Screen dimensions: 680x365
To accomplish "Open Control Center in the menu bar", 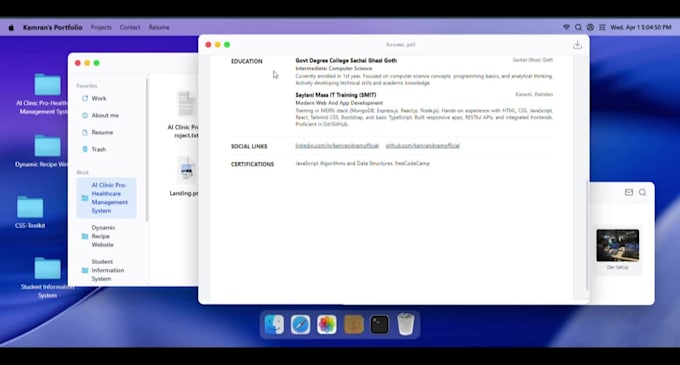I will [x=602, y=27].
